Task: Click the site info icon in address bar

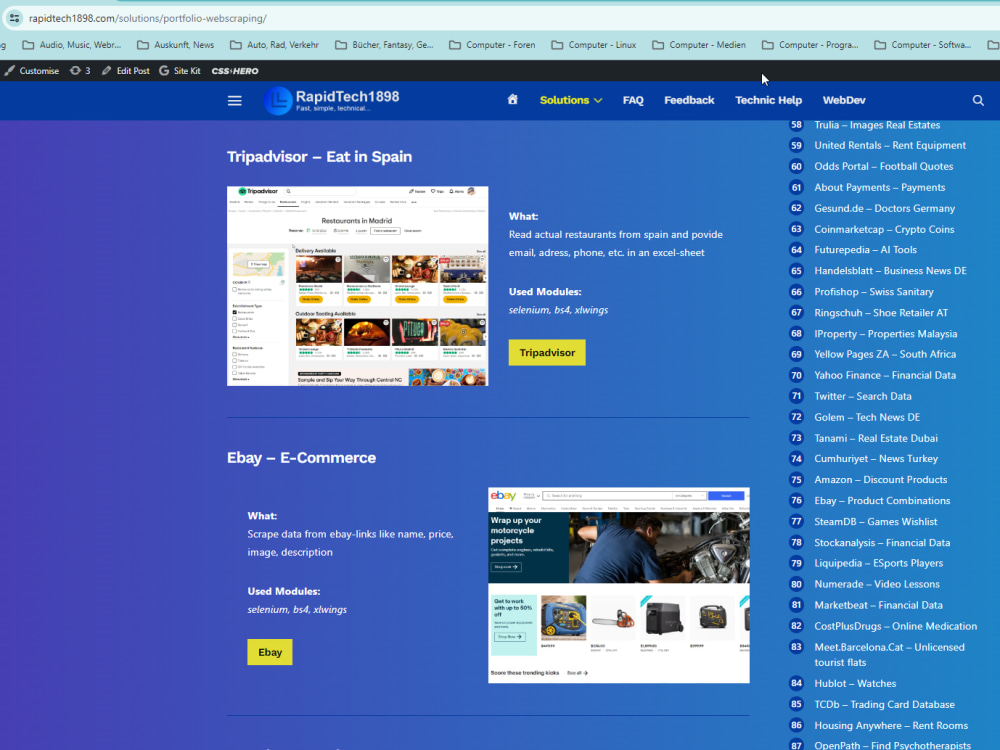Action: coord(14,18)
